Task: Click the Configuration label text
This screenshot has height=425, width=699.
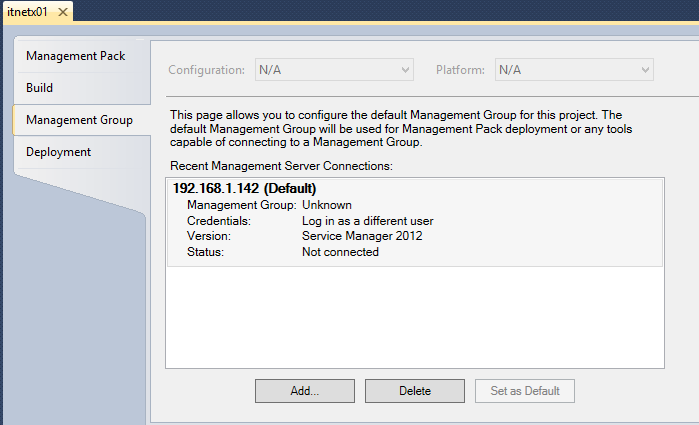Action: (206, 70)
